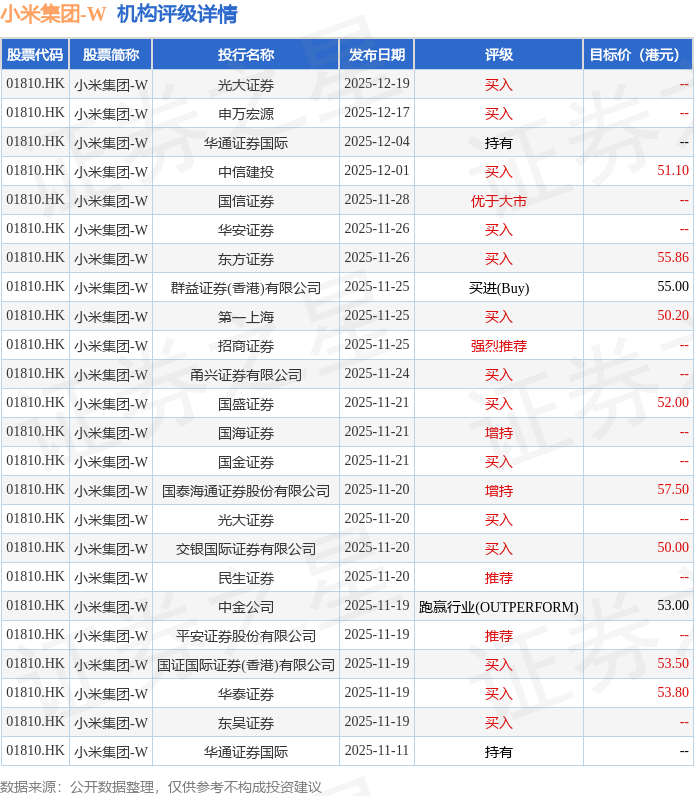The image size is (694, 796).
Task: Click the 股票简称 column header
Action: click(x=111, y=54)
